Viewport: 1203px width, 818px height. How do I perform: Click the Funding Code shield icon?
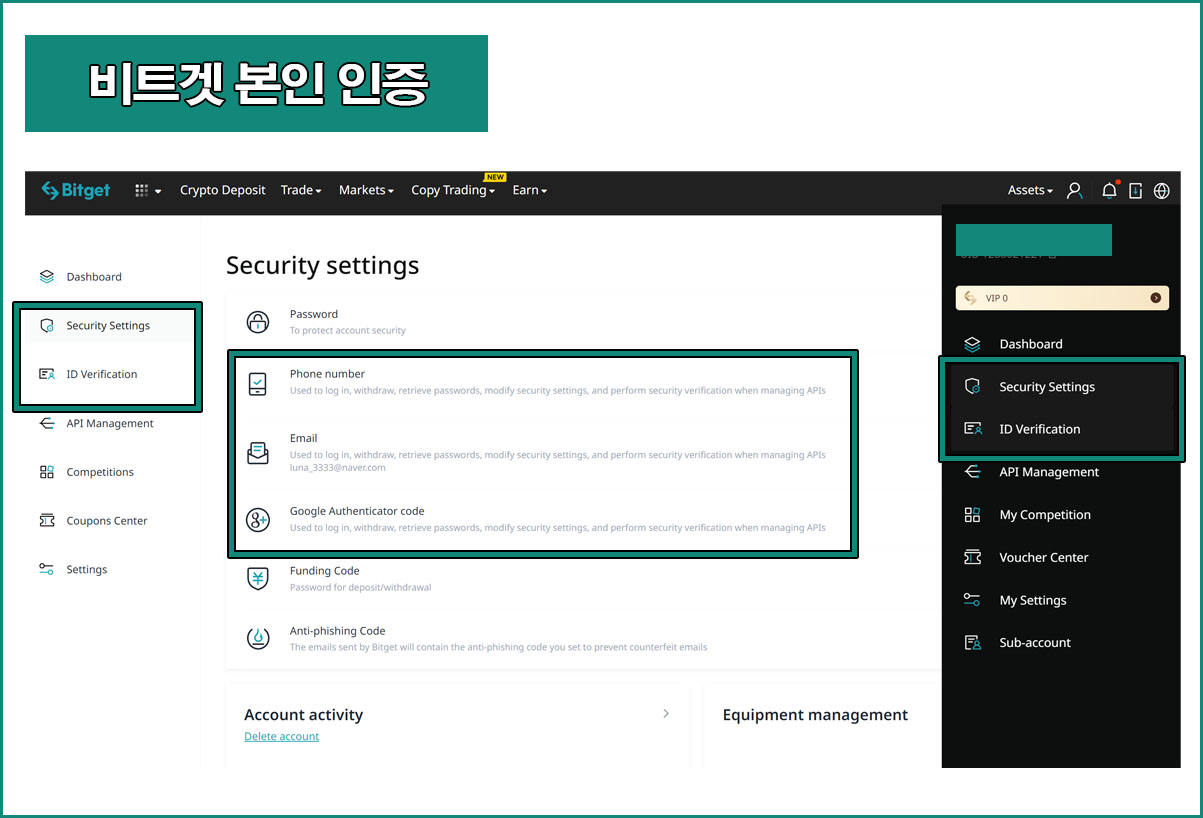[258, 578]
